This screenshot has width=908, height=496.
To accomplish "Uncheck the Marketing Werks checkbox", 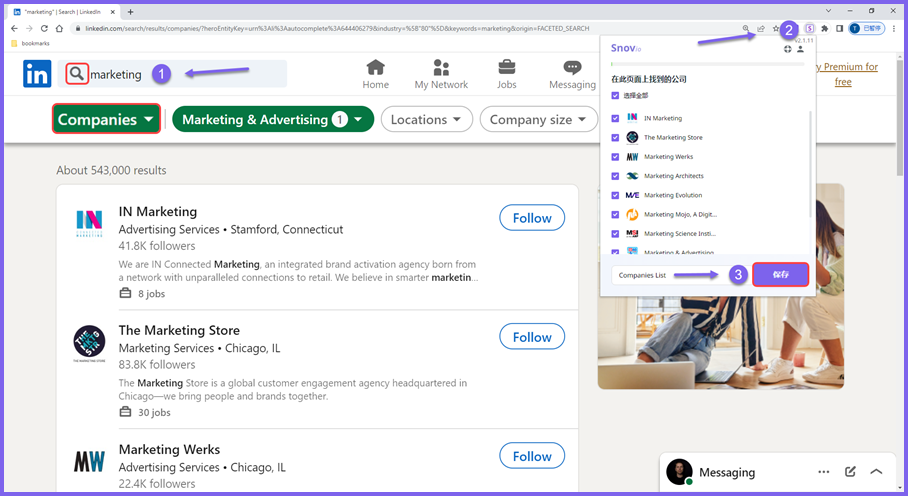I will click(x=615, y=157).
